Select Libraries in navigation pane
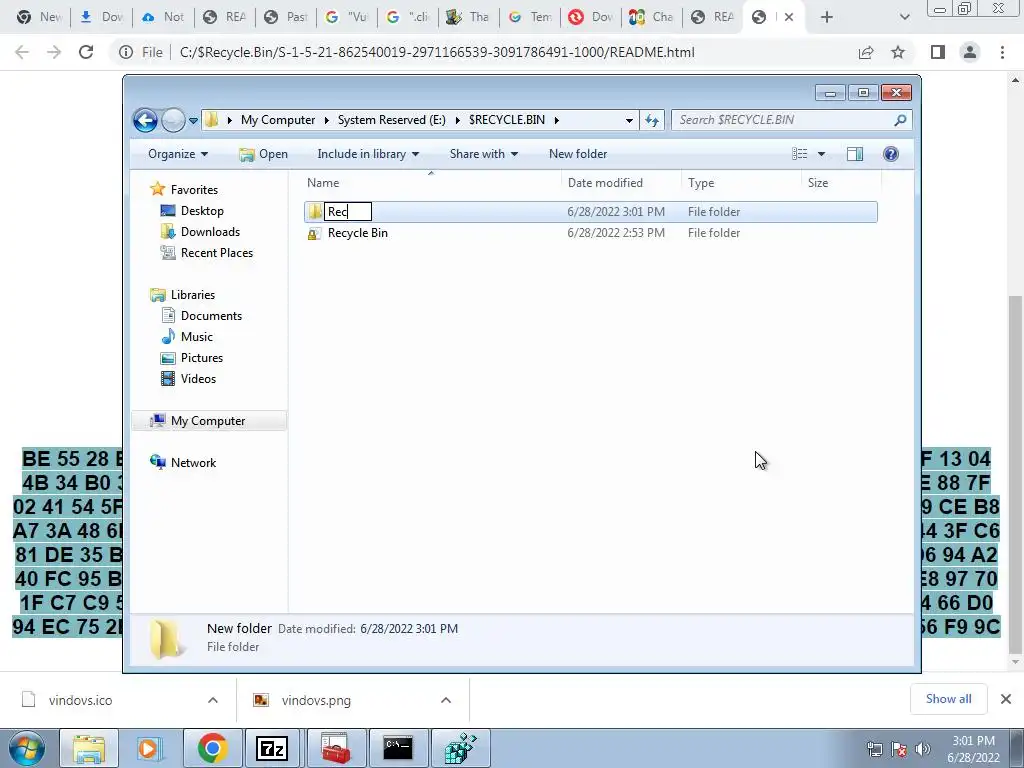 point(193,295)
